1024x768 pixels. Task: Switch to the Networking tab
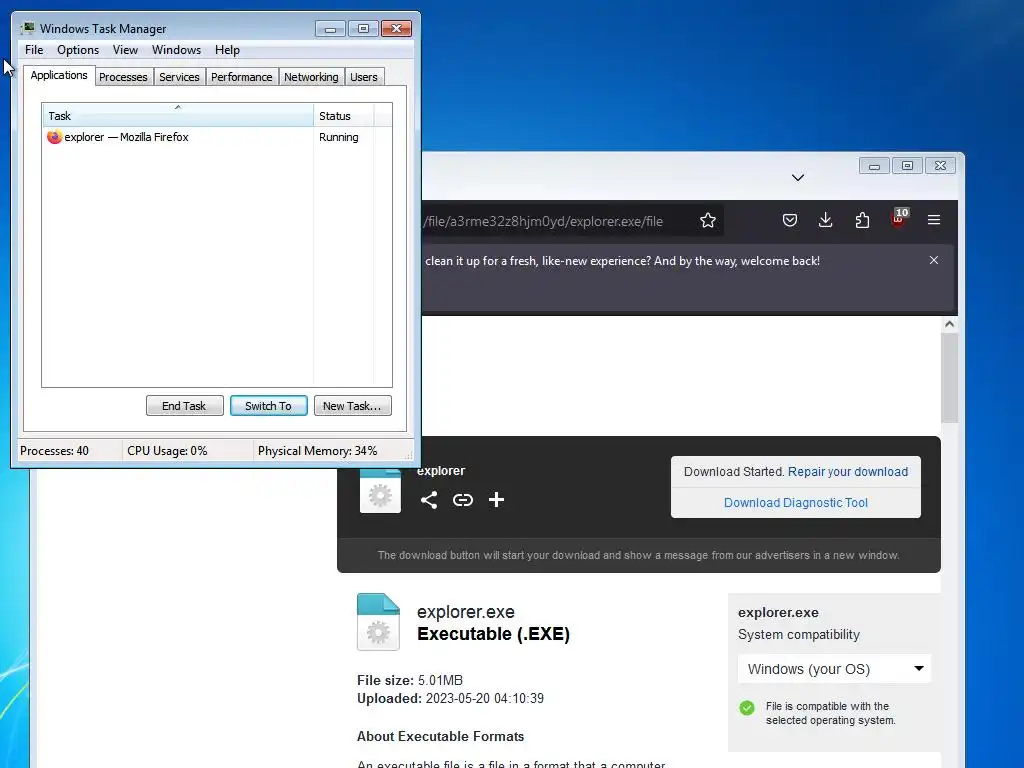coord(311,77)
